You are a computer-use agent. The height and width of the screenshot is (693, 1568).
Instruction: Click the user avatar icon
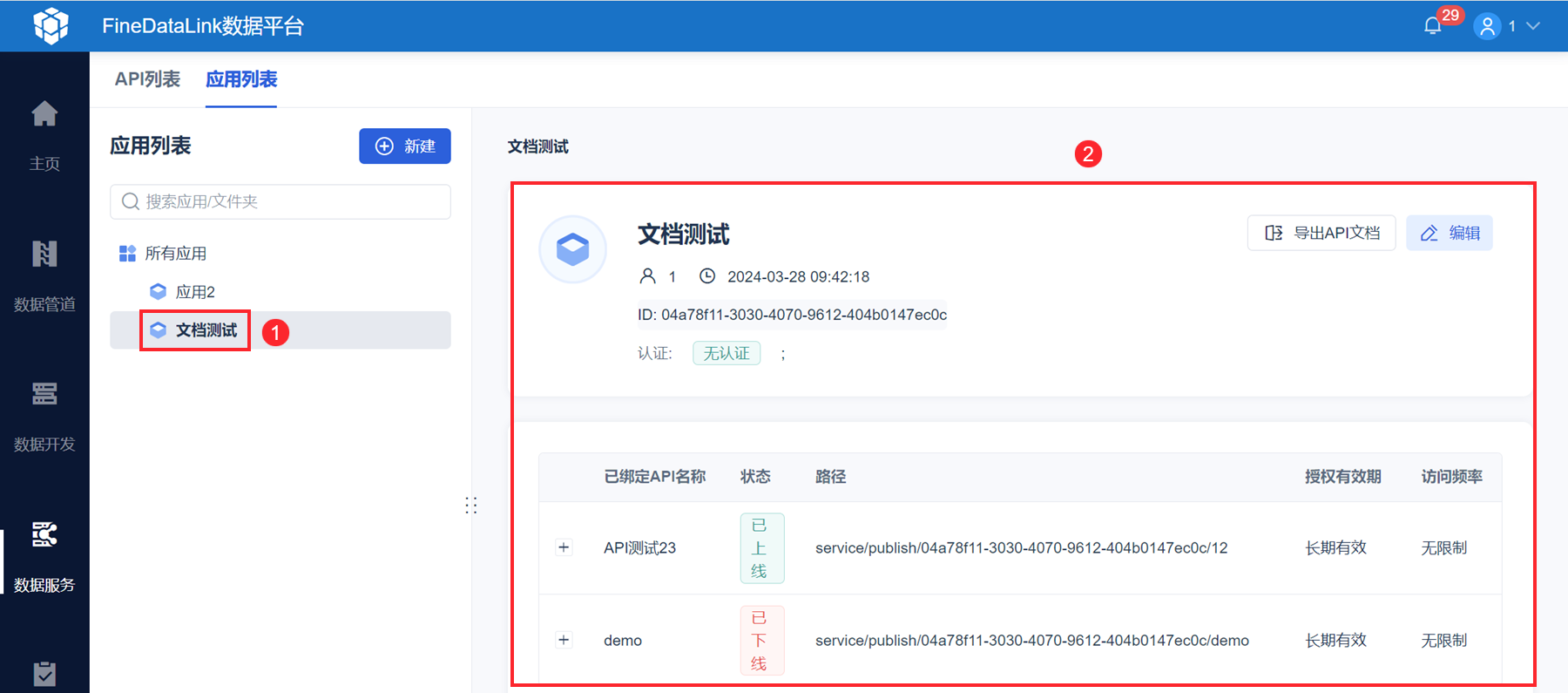point(1488,26)
